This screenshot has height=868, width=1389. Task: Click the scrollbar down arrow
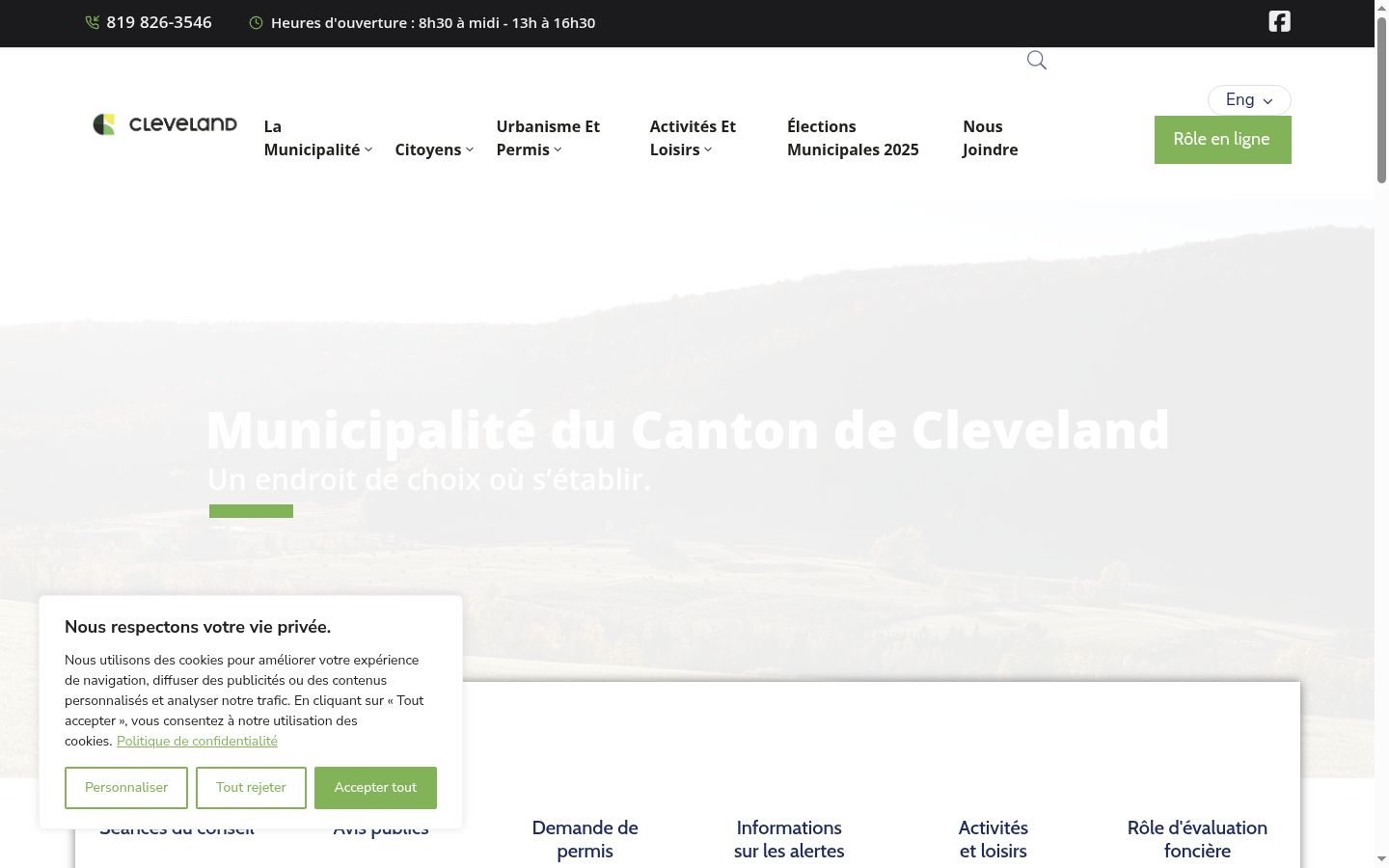coord(1381,859)
